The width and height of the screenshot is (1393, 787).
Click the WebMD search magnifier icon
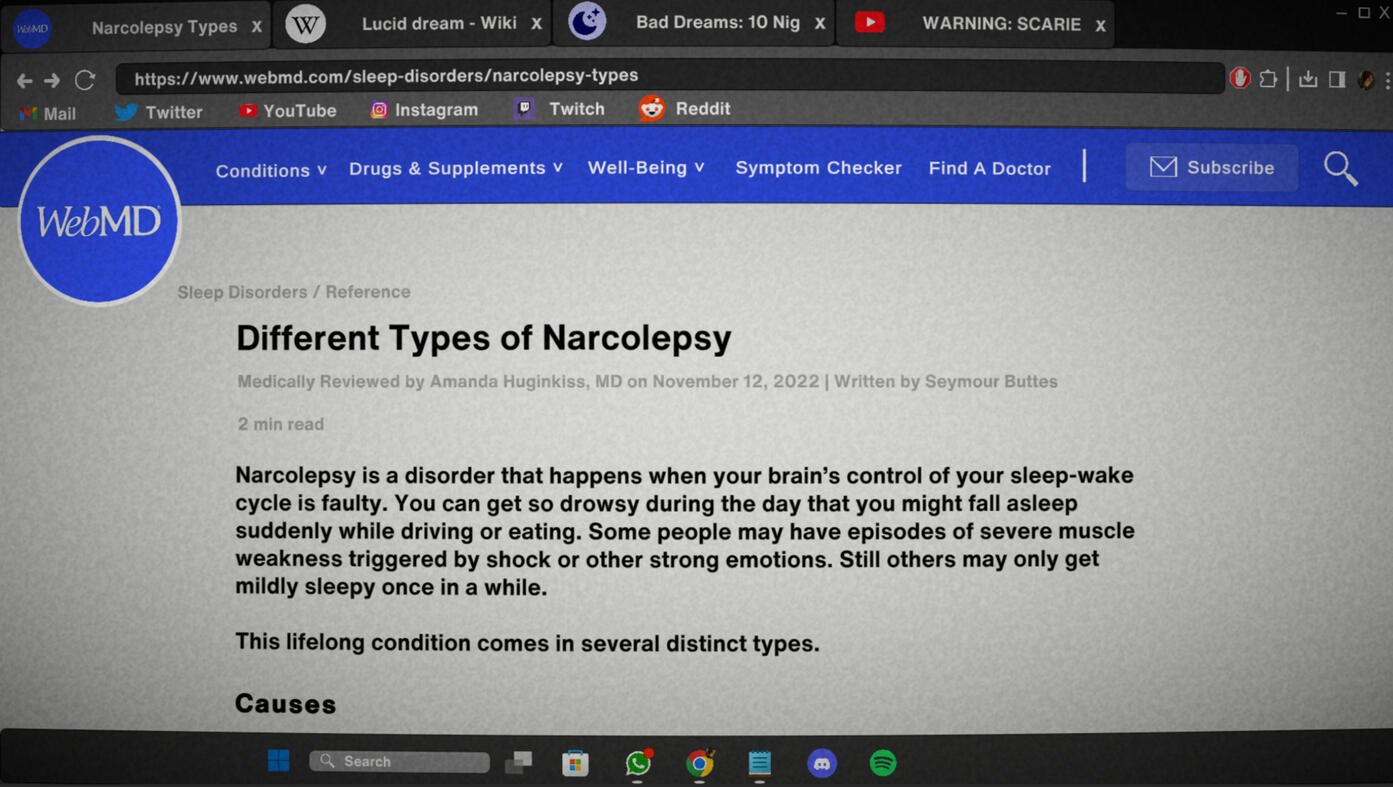(x=1340, y=168)
